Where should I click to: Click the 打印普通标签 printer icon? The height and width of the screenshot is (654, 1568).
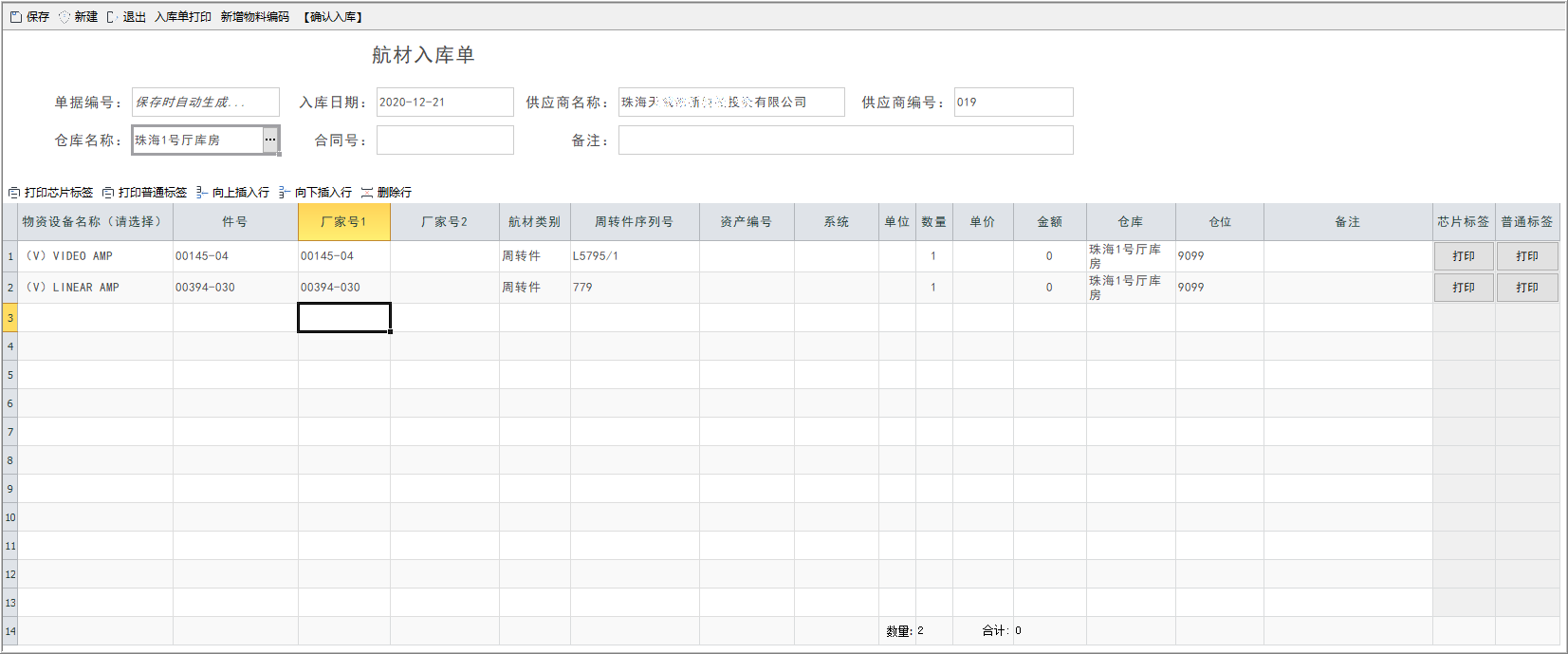[108, 193]
